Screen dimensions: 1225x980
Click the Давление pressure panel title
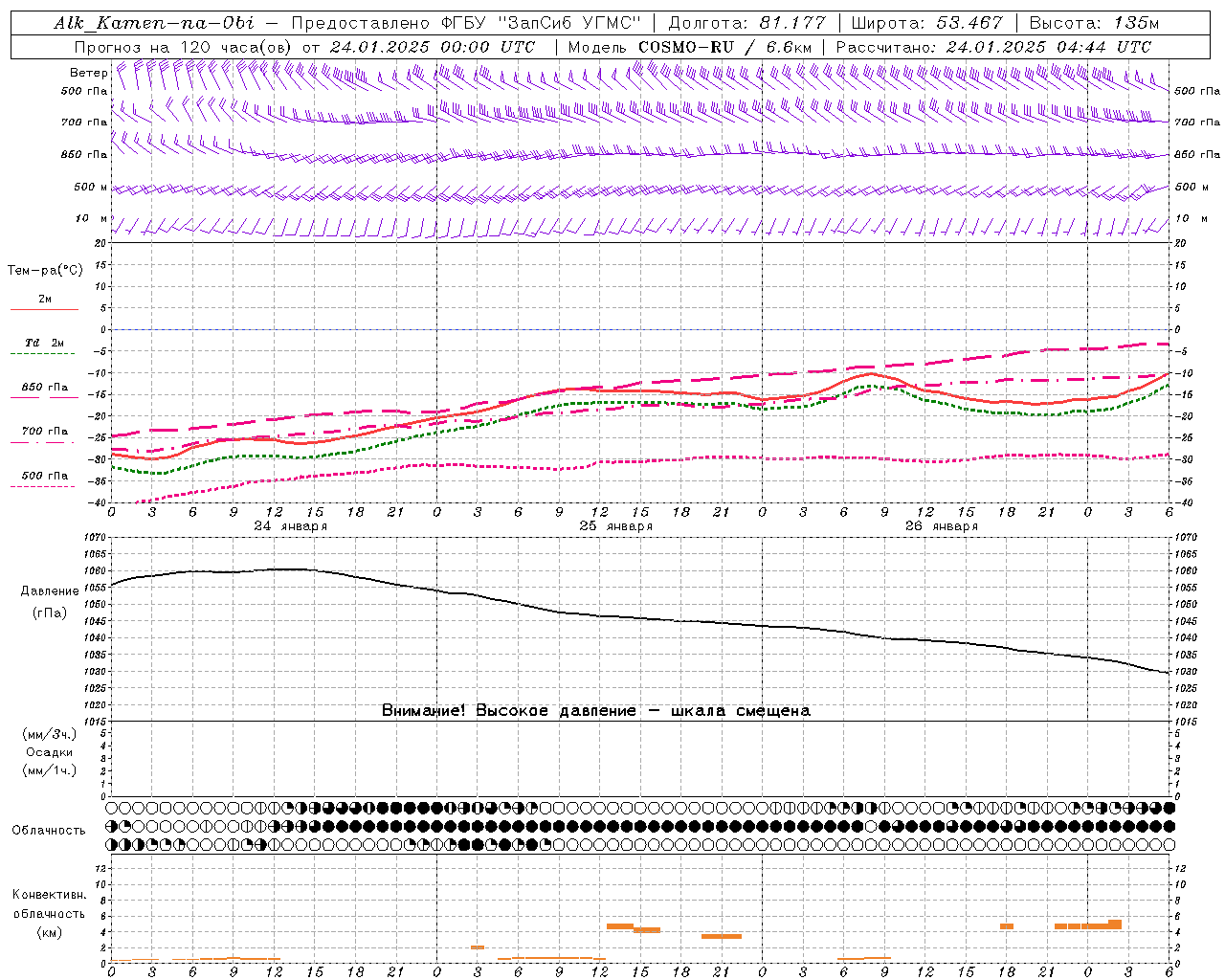(x=50, y=590)
